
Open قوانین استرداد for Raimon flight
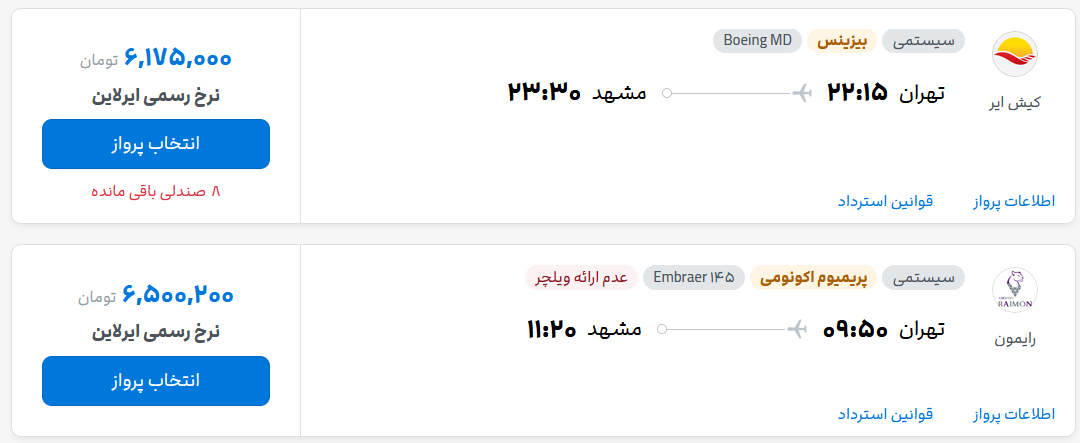coord(885,414)
